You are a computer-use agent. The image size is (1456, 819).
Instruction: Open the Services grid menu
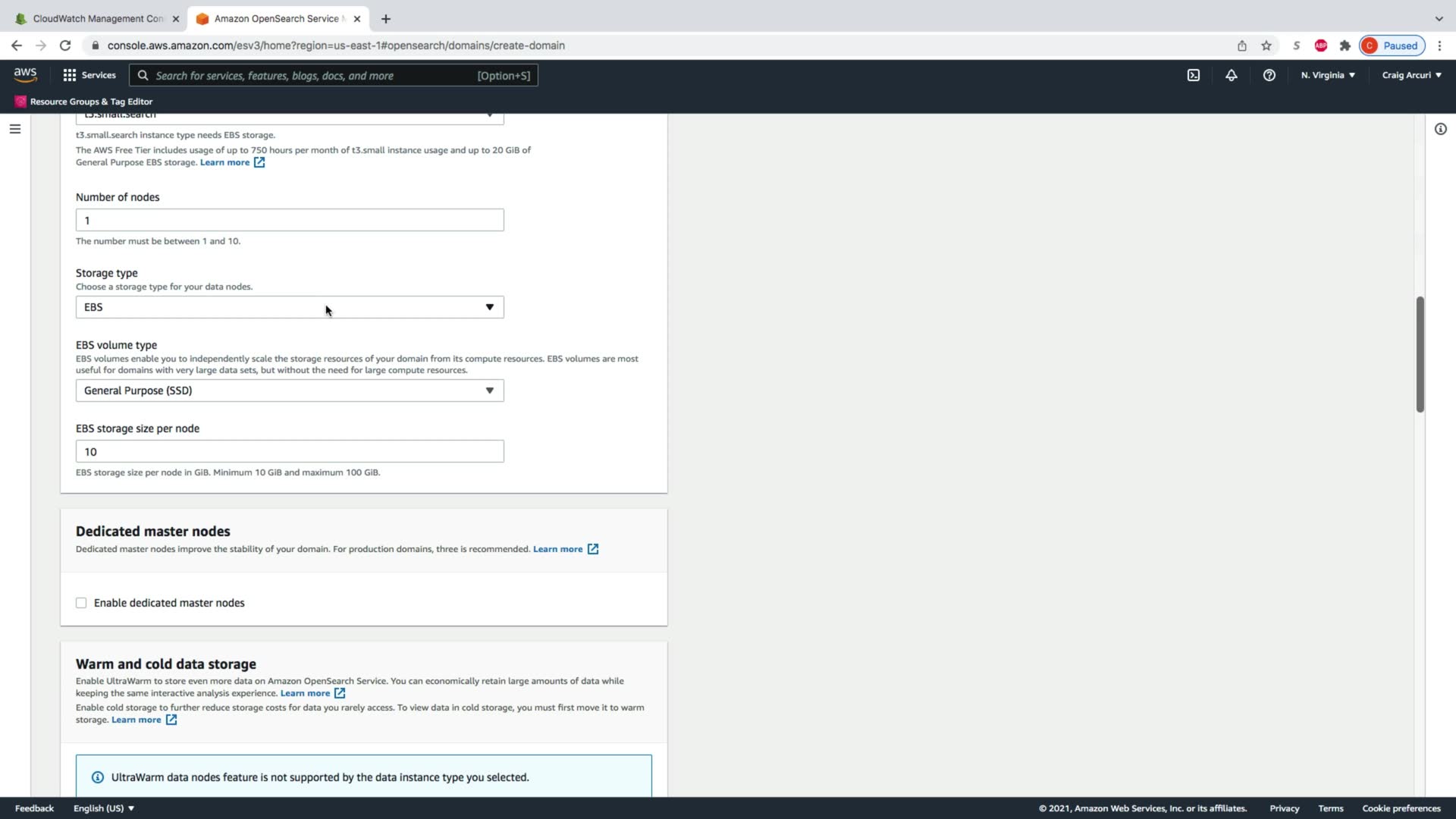(89, 75)
